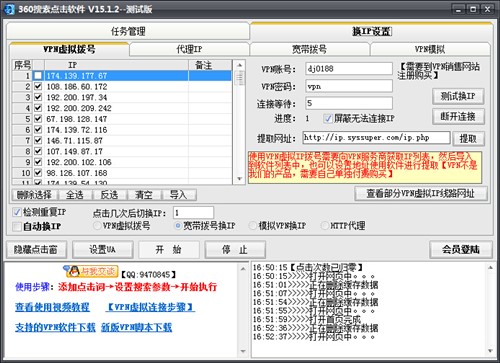Image resolution: width=500 pixels, height=363 pixels.
Task: Maximize the window
Action: click(x=473, y=9)
